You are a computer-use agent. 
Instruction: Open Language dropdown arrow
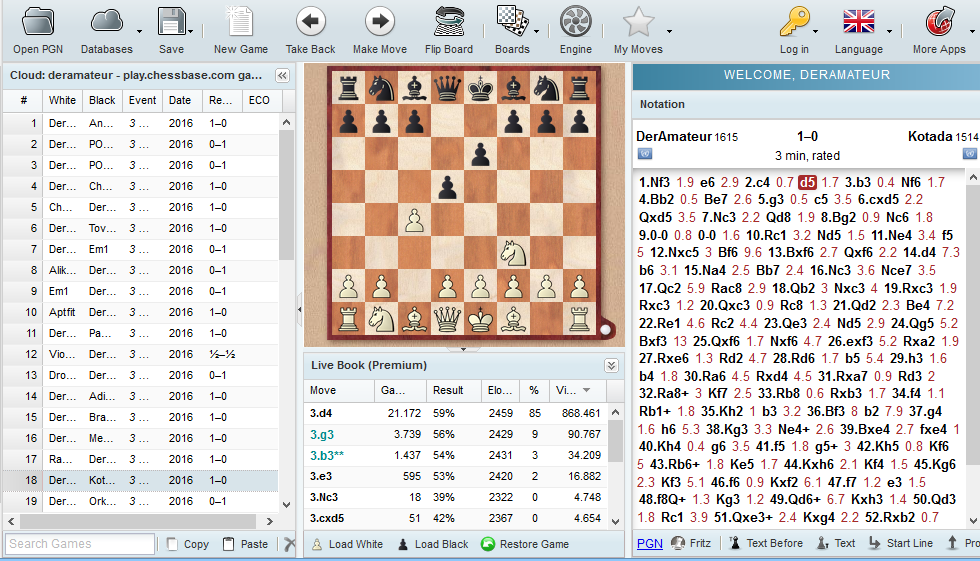(x=889, y=31)
